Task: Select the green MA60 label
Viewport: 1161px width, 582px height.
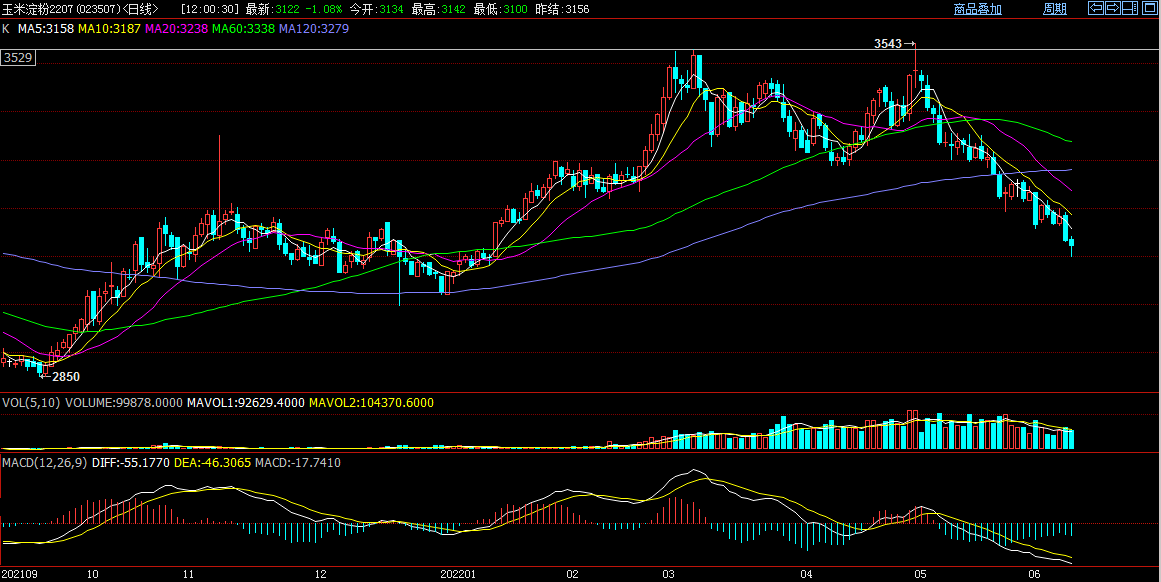Action: tap(243, 29)
